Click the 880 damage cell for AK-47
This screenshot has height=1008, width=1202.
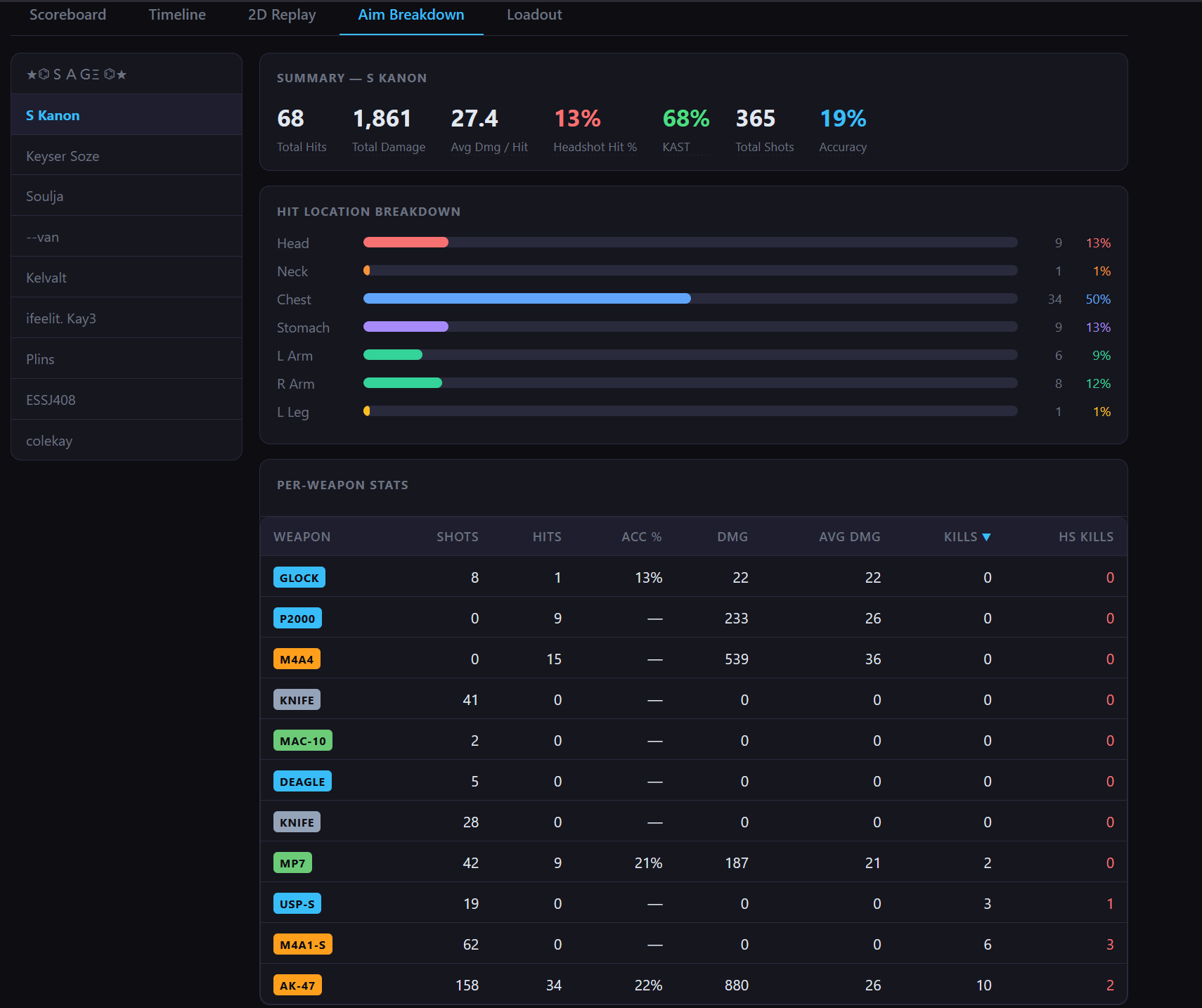point(737,986)
